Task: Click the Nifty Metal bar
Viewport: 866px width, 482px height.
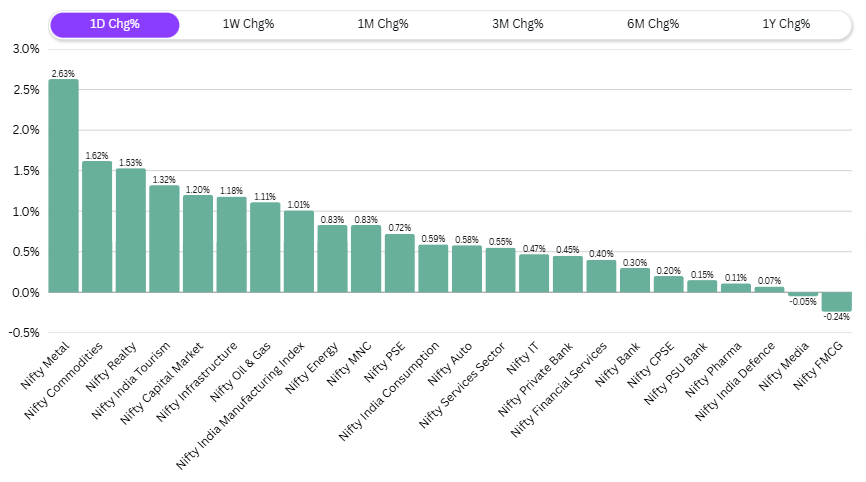Action: (x=63, y=186)
